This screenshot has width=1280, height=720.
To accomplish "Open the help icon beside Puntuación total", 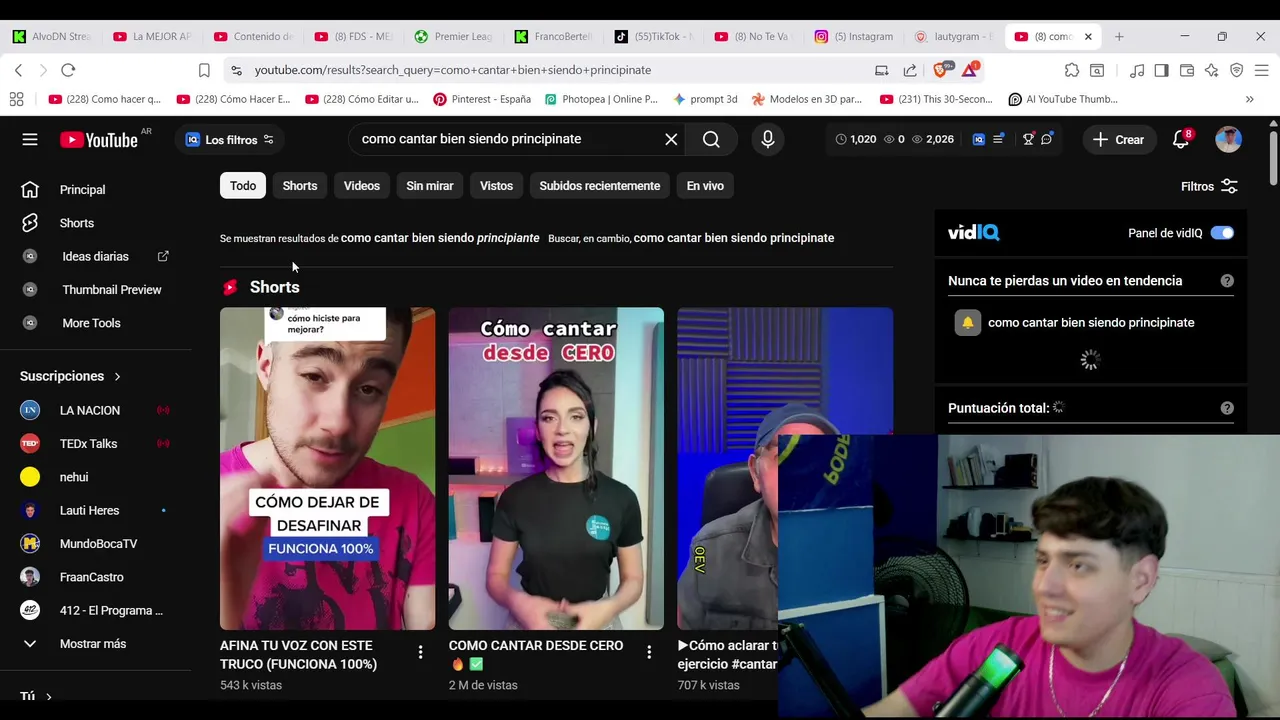I will 1227,408.
